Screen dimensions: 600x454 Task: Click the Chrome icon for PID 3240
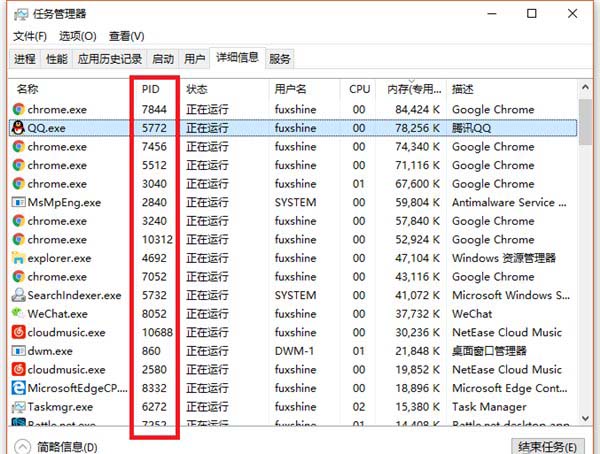18,221
